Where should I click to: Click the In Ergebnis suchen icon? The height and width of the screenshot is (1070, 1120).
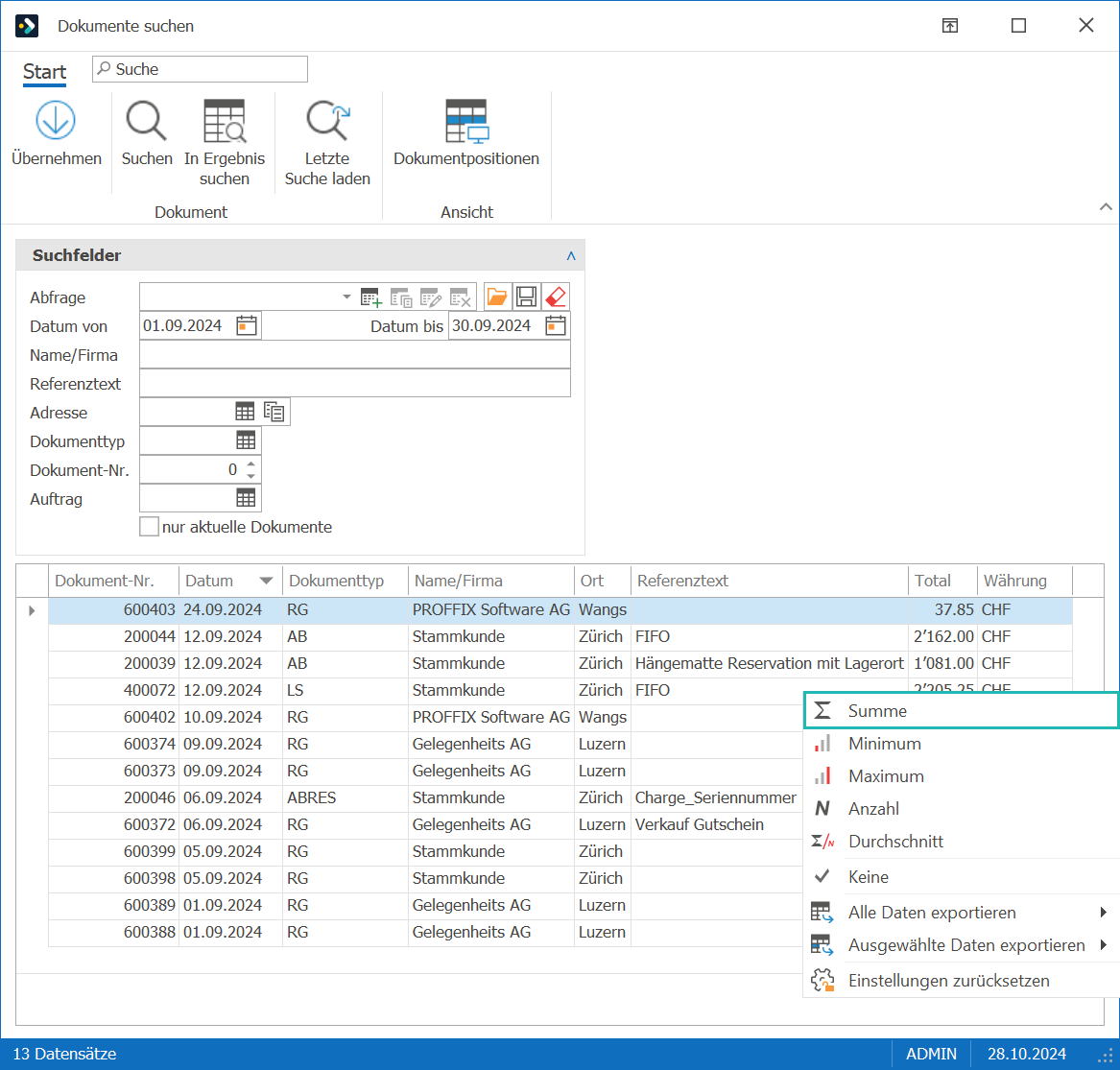[x=225, y=120]
